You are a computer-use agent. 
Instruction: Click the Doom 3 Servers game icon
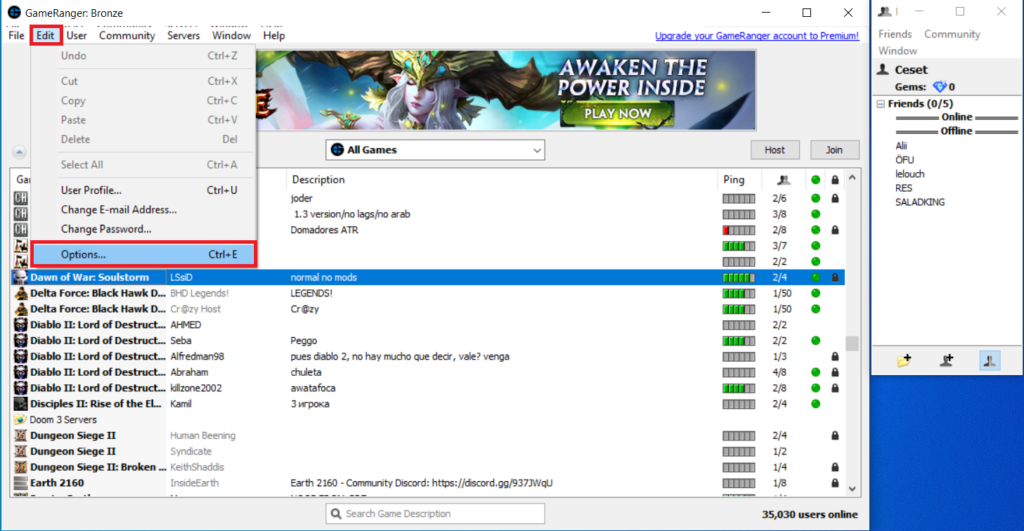click(20, 420)
